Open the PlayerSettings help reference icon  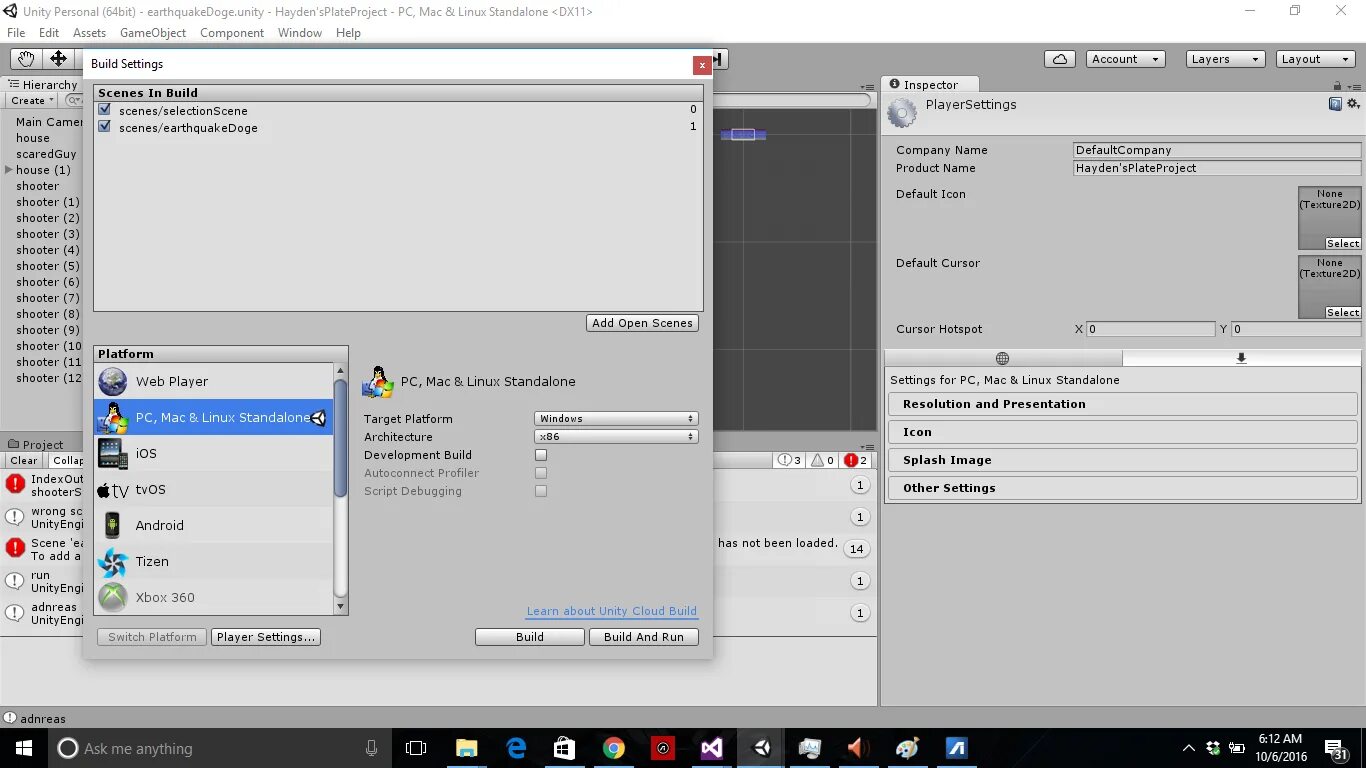coord(1335,104)
